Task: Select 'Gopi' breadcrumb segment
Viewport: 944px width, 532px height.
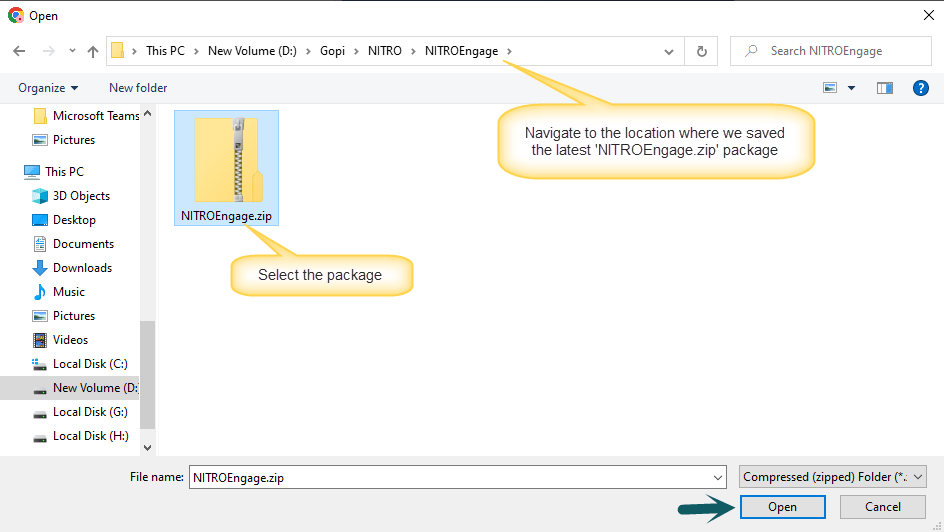Action: 332,51
